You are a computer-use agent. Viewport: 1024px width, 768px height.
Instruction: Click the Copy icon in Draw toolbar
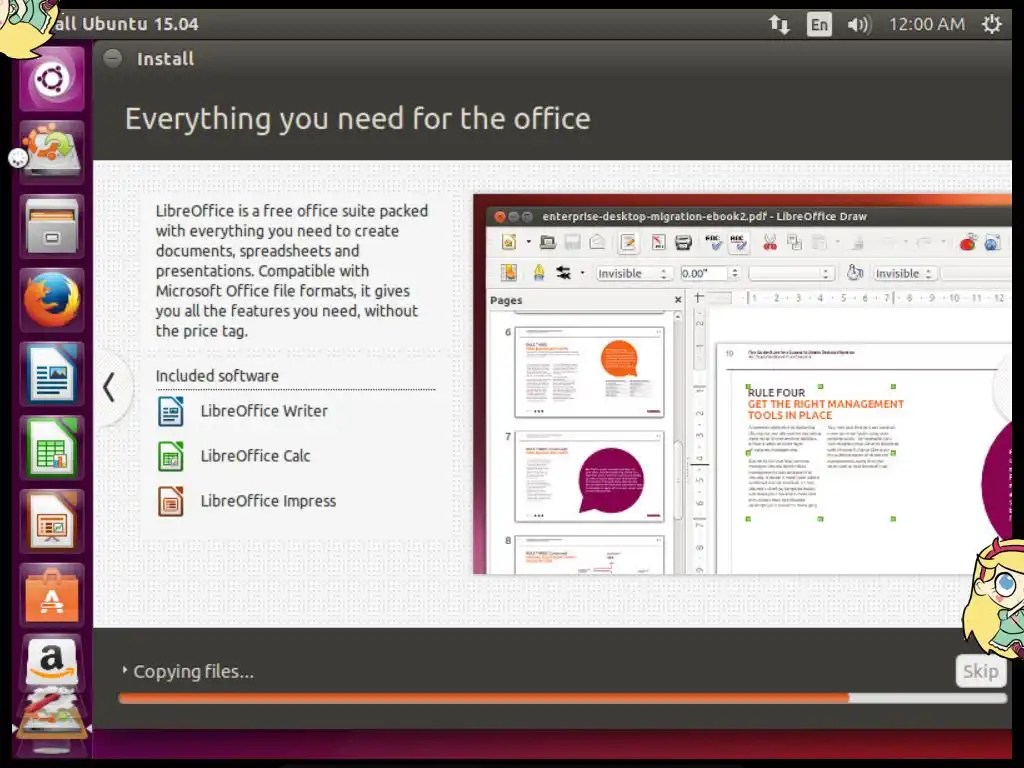coord(794,242)
